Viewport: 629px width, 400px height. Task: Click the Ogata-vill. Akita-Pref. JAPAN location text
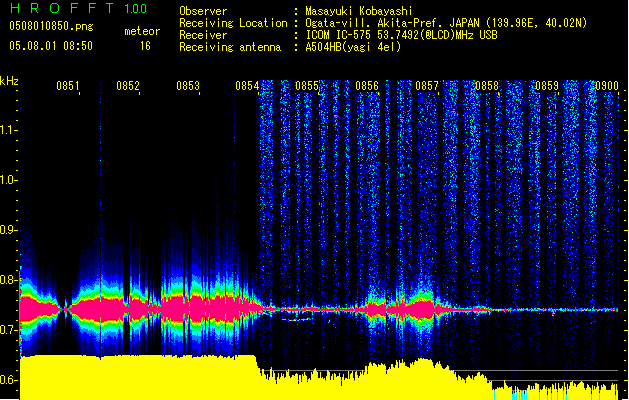click(x=446, y=23)
